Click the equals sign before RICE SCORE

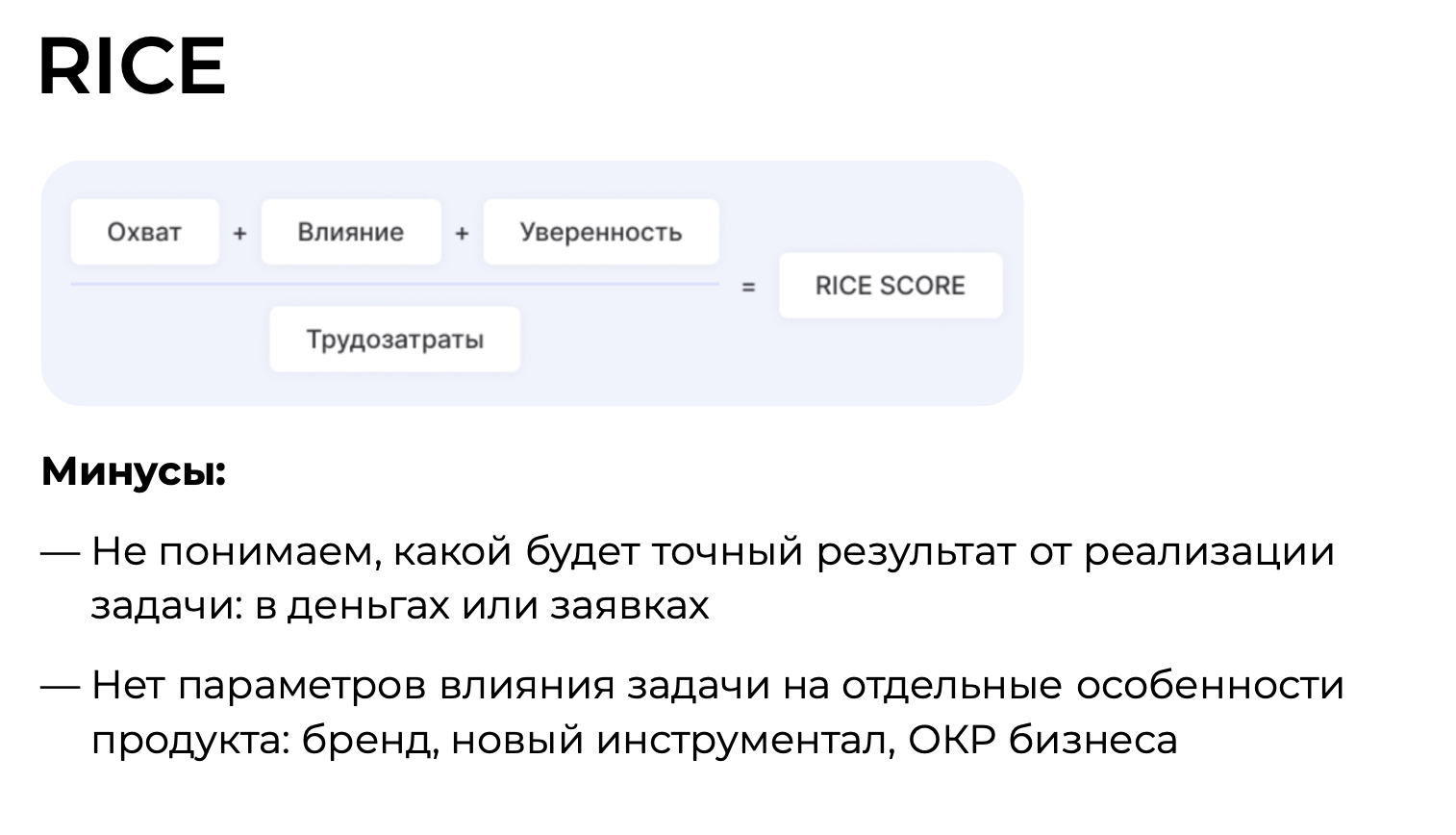pos(748,287)
